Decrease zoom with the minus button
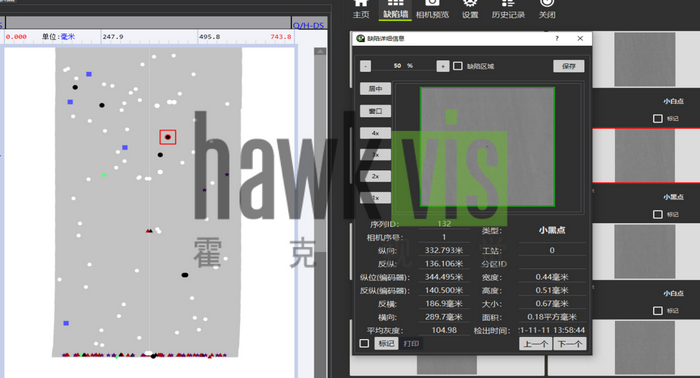 (x=365, y=66)
